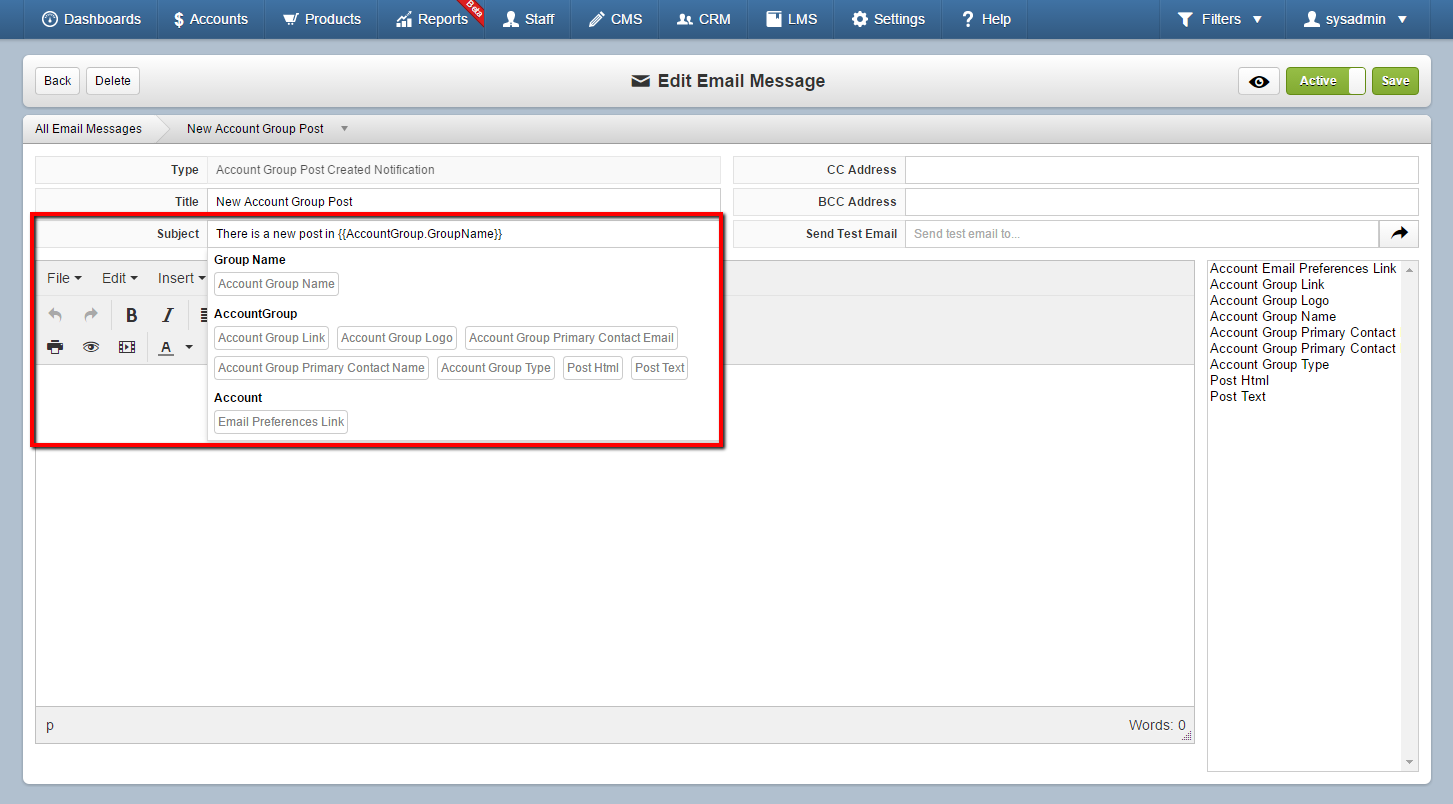1453x804 pixels.
Task: Expand the New Account Group Post breadcrumb arrow
Action: click(x=344, y=128)
